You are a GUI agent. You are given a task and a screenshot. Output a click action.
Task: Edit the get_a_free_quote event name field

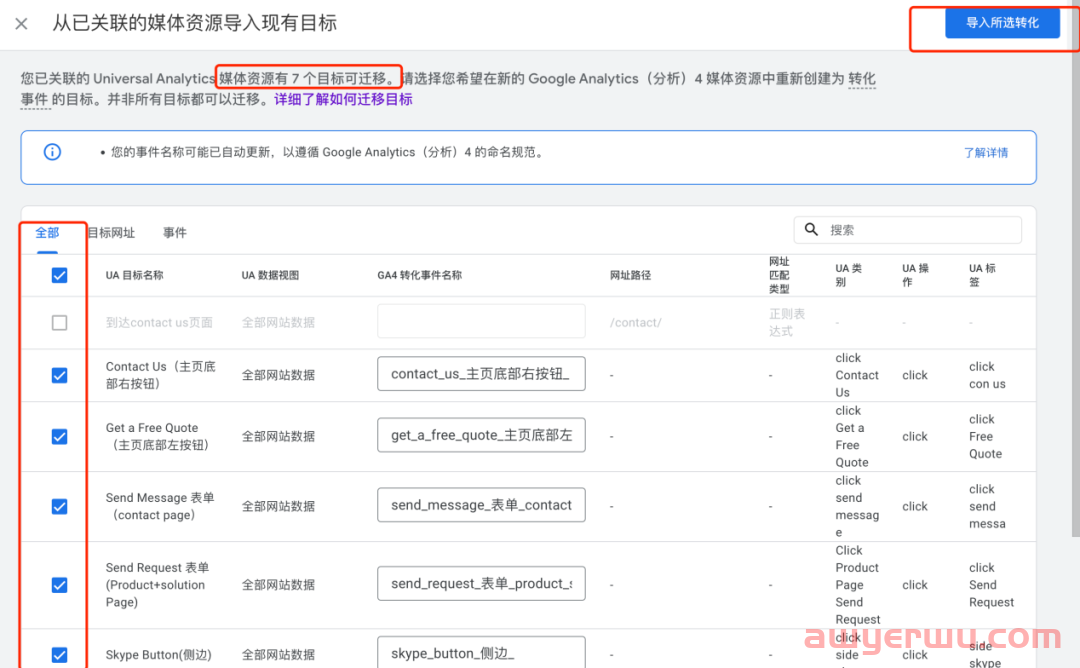tap(481, 436)
